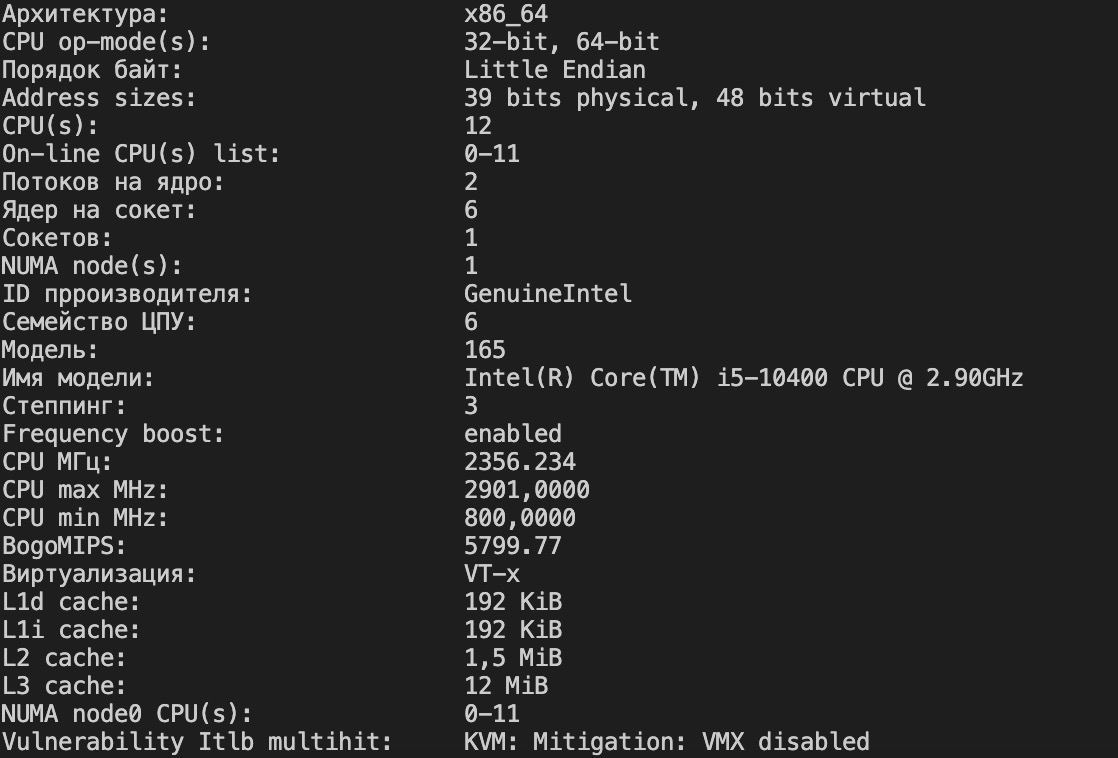Click the 800,0000 min MHz value
1118x758 pixels.
(520, 518)
